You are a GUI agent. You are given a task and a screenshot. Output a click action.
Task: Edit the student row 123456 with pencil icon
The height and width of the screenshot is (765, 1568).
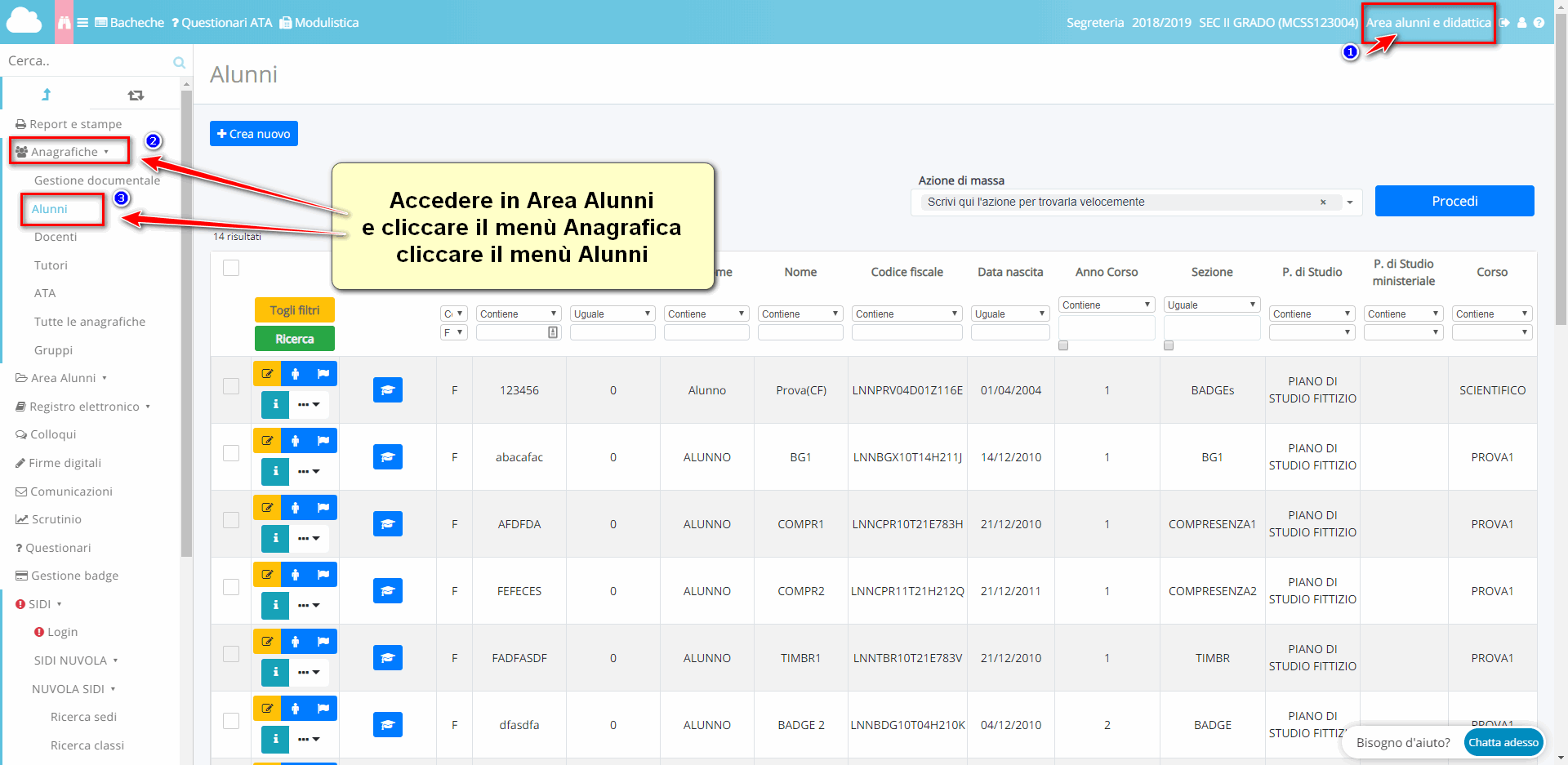(x=266, y=374)
